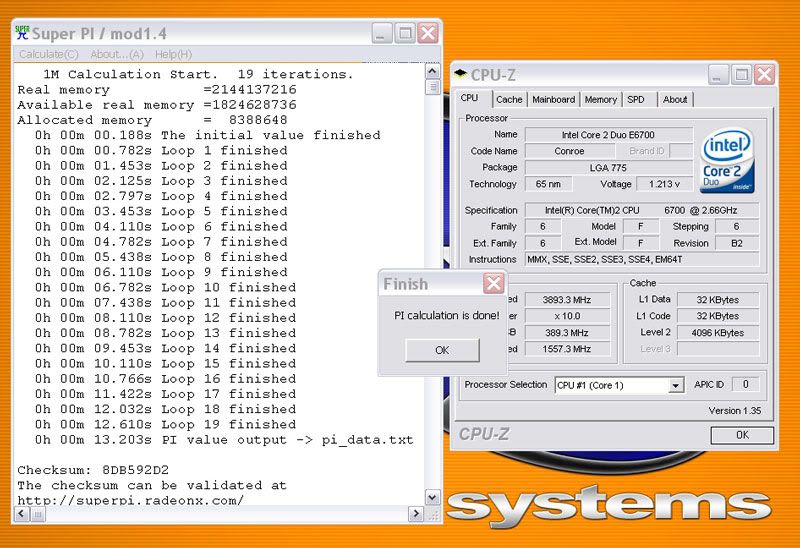800x548 pixels.
Task: Click the Level 2 value '4096 KBytes'
Action: 717,333
